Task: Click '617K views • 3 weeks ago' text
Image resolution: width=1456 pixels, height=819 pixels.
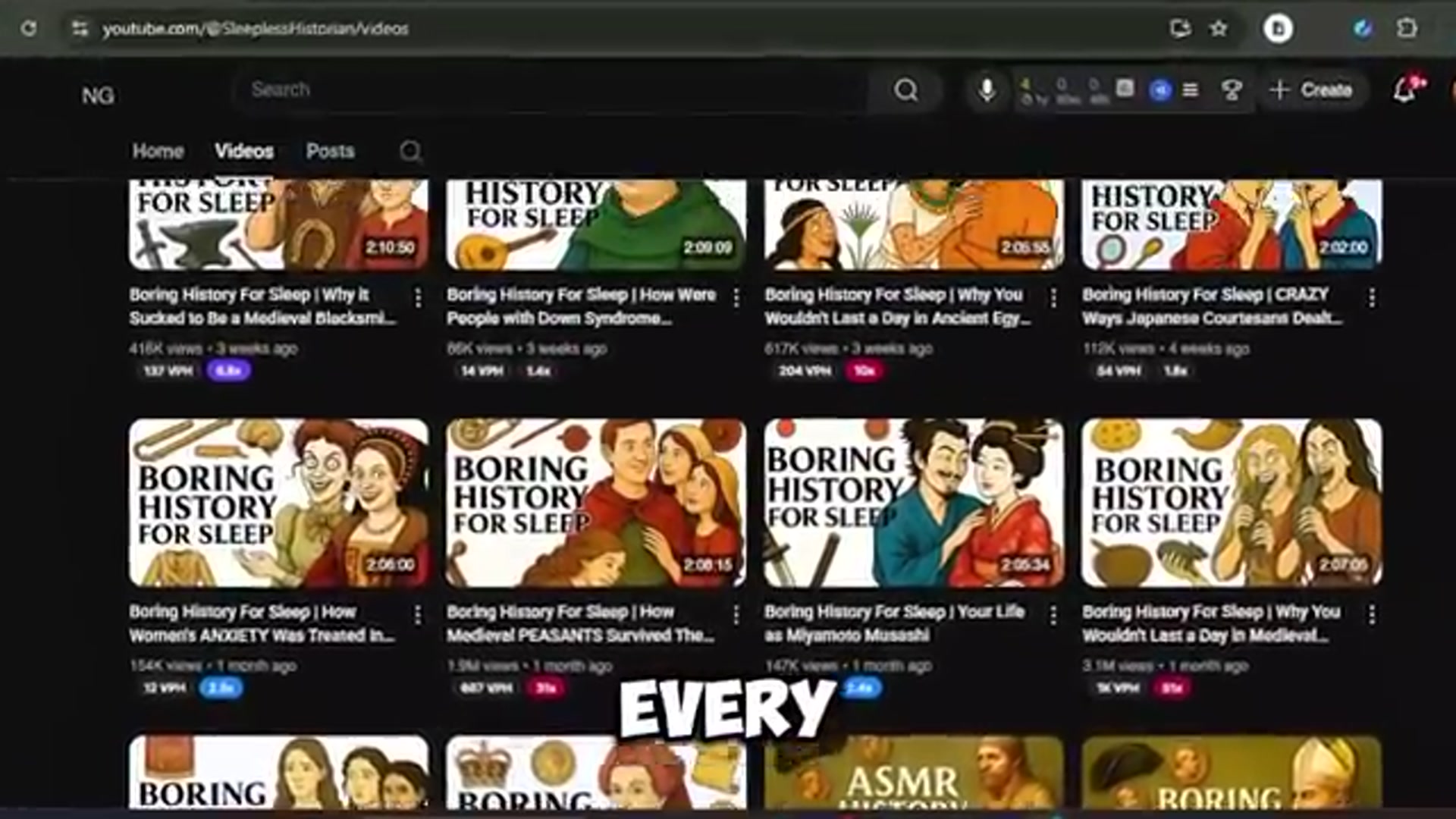Action: [849, 349]
